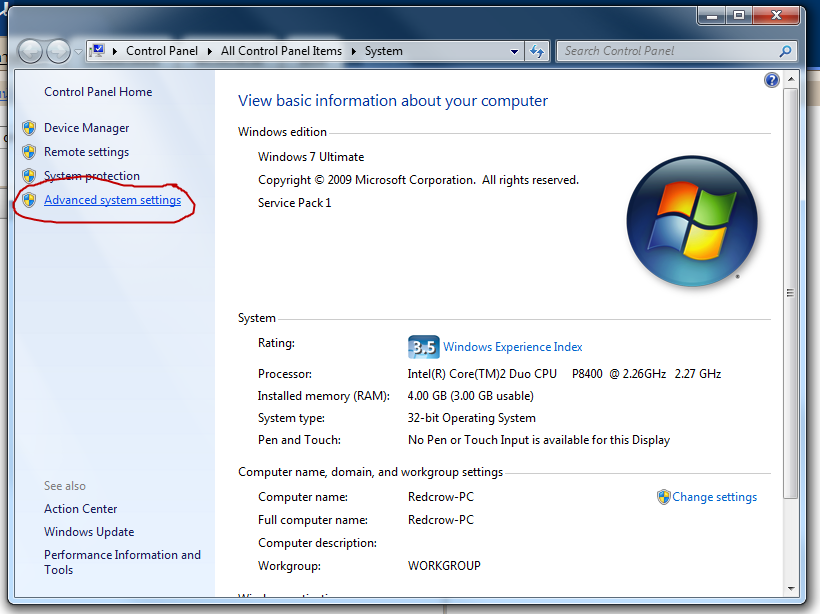
Task: Open System protection link
Action: pyautogui.click(x=92, y=176)
